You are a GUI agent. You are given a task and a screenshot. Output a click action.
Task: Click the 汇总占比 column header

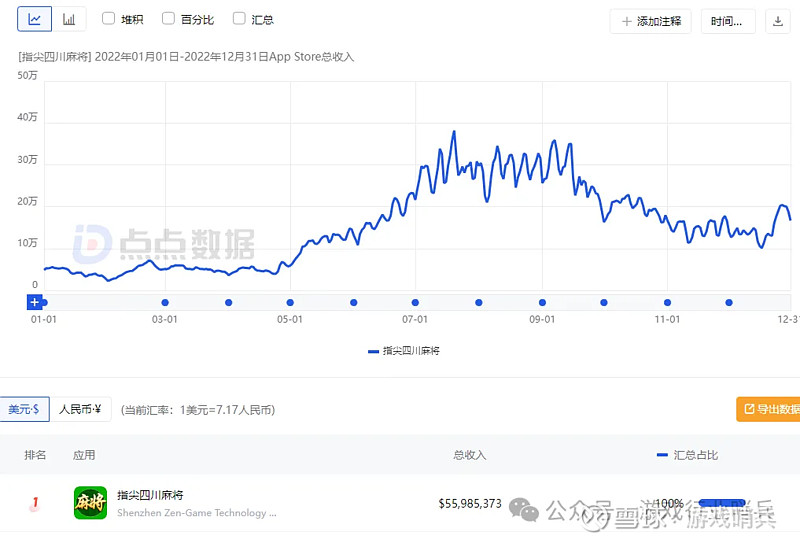click(687, 455)
